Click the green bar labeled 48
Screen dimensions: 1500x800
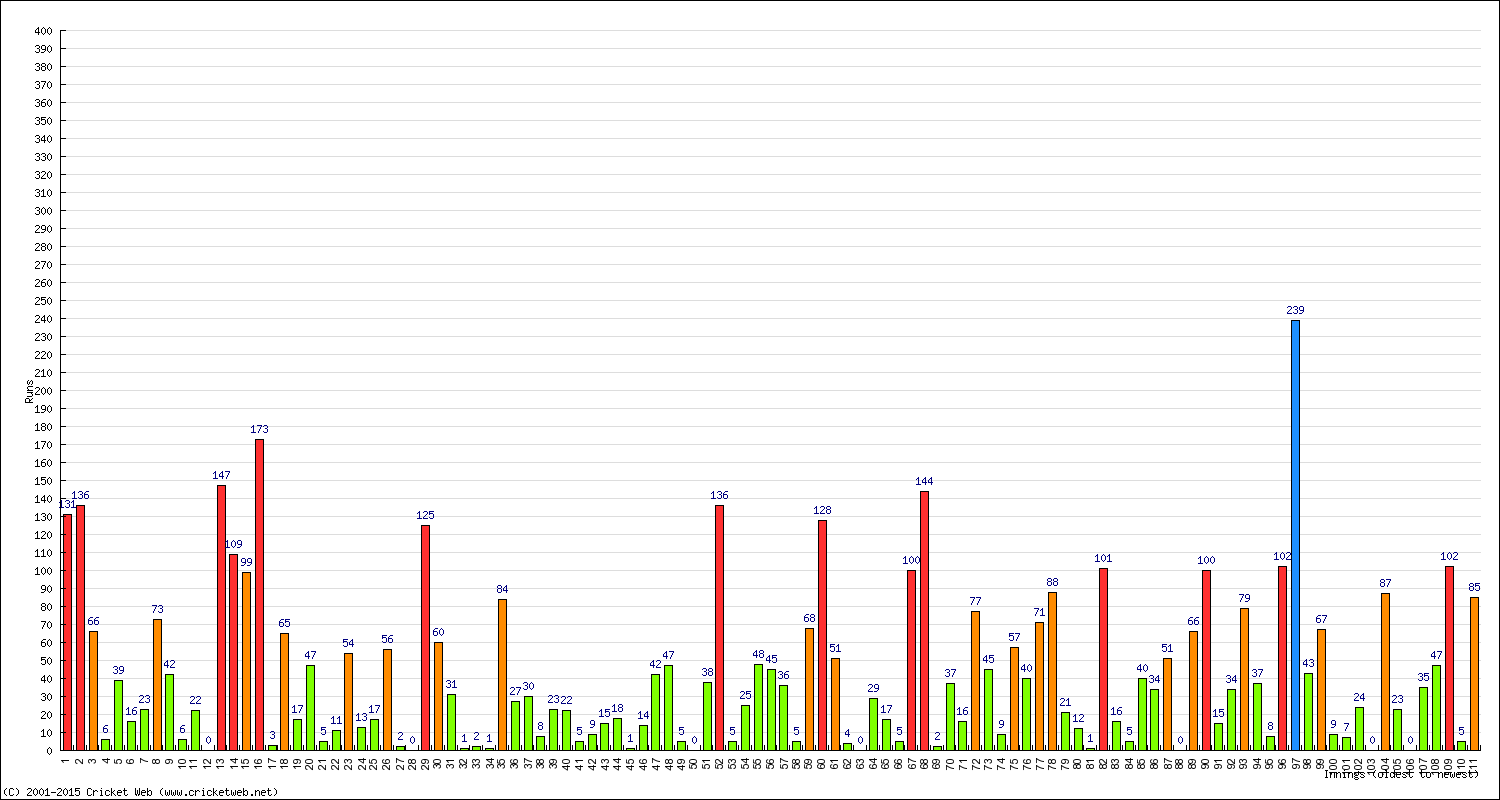(758, 707)
